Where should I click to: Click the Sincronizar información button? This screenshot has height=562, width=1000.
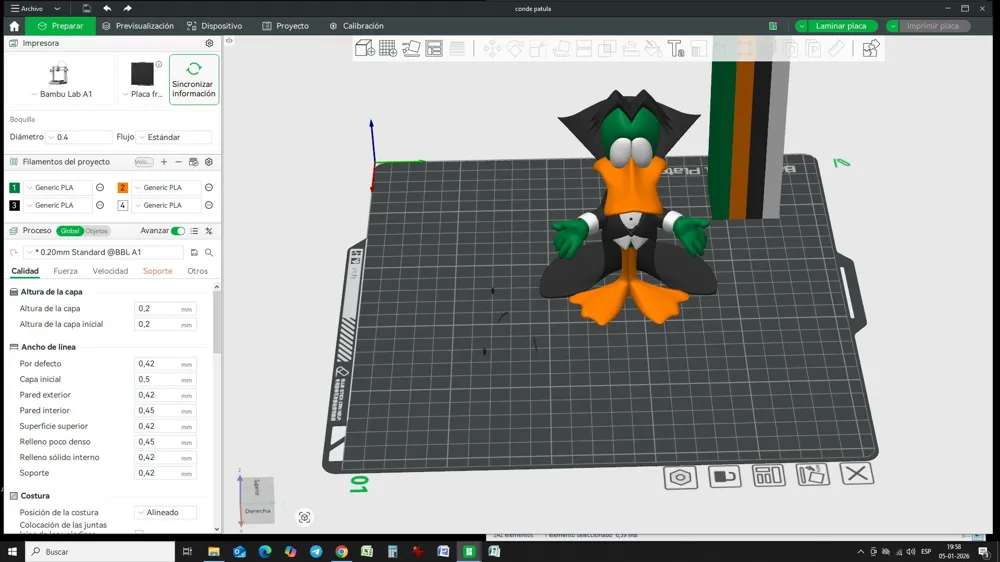point(194,79)
